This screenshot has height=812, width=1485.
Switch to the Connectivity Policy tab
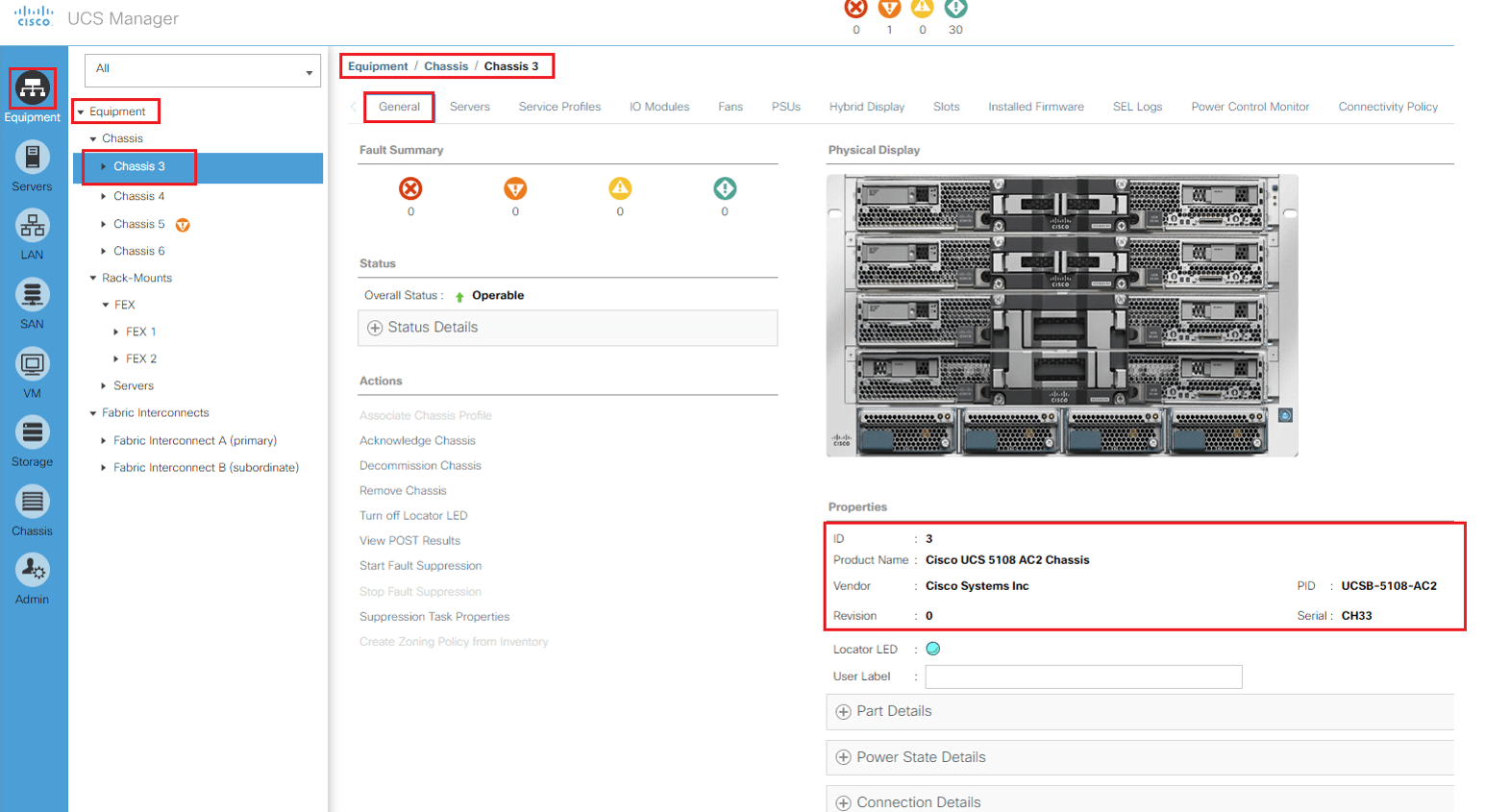pyautogui.click(x=1388, y=107)
